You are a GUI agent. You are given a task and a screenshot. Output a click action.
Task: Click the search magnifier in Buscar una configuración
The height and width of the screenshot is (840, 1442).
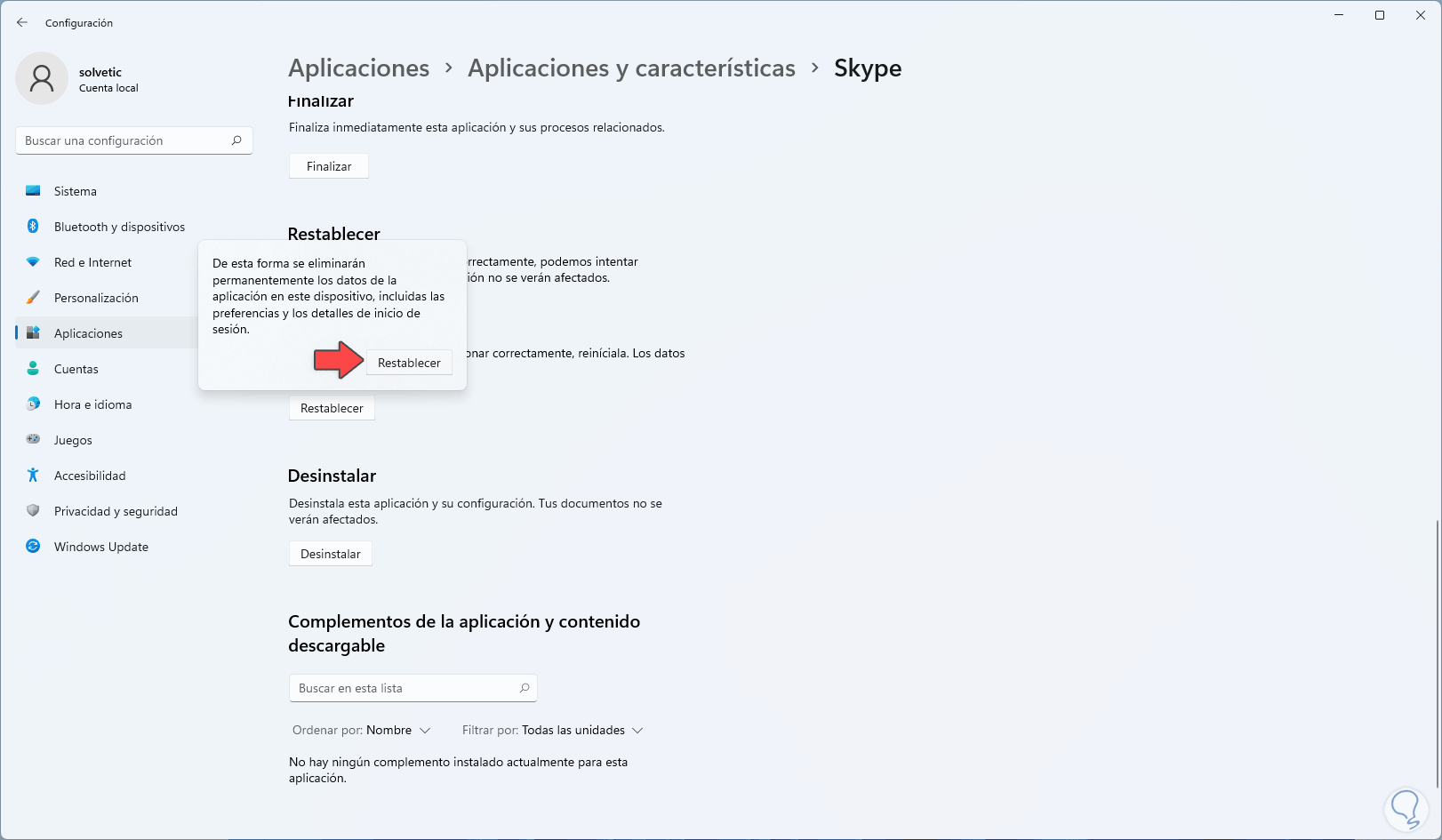(x=236, y=140)
